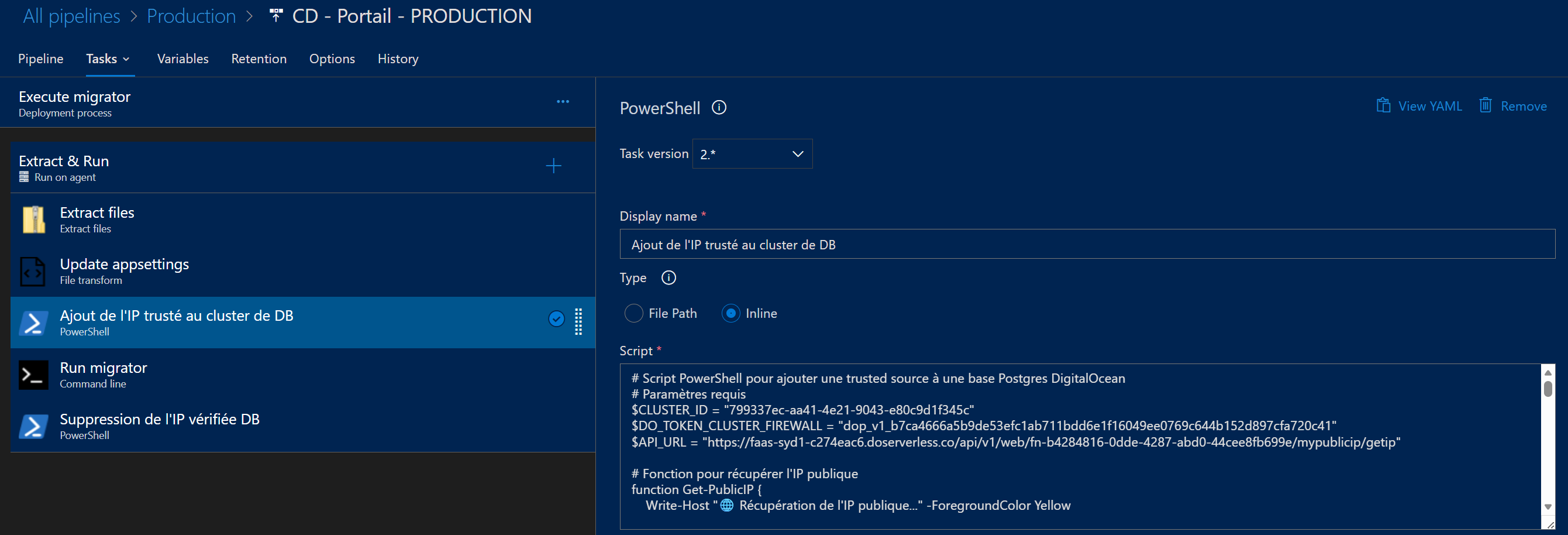Open the Execute migrator ellipsis menu

click(563, 102)
